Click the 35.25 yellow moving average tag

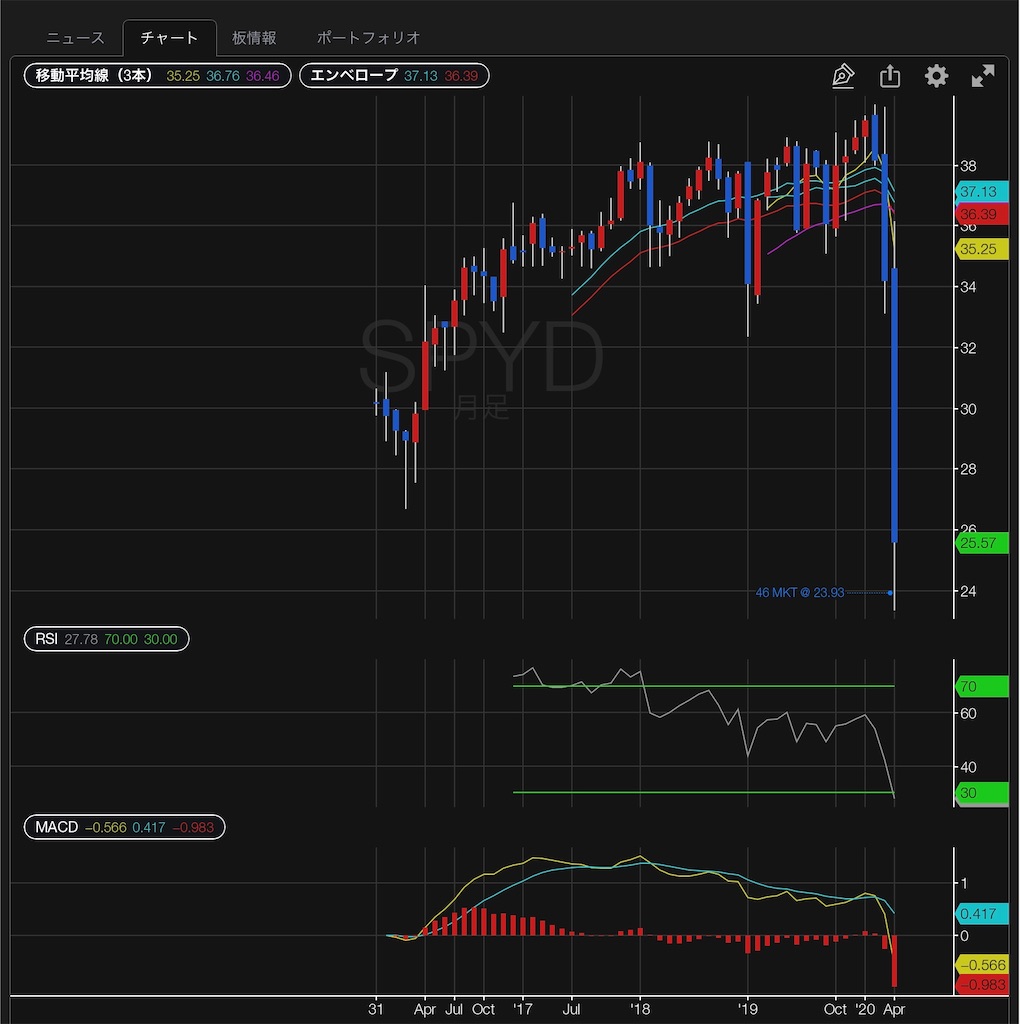[981, 249]
